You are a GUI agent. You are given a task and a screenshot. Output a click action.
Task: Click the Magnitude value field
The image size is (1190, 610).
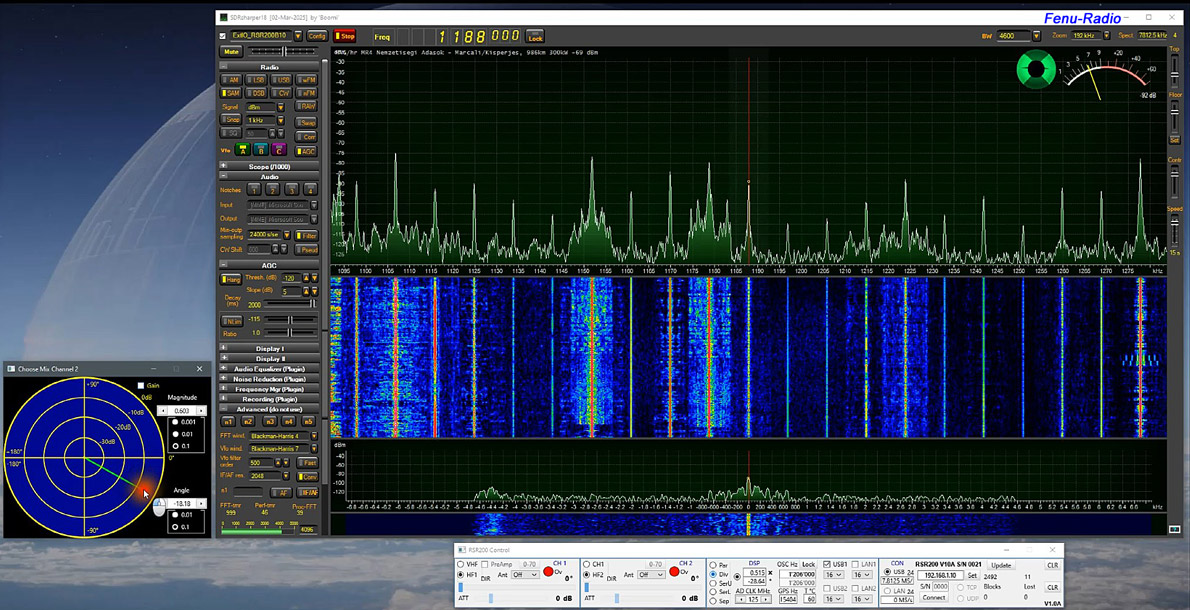point(180,410)
